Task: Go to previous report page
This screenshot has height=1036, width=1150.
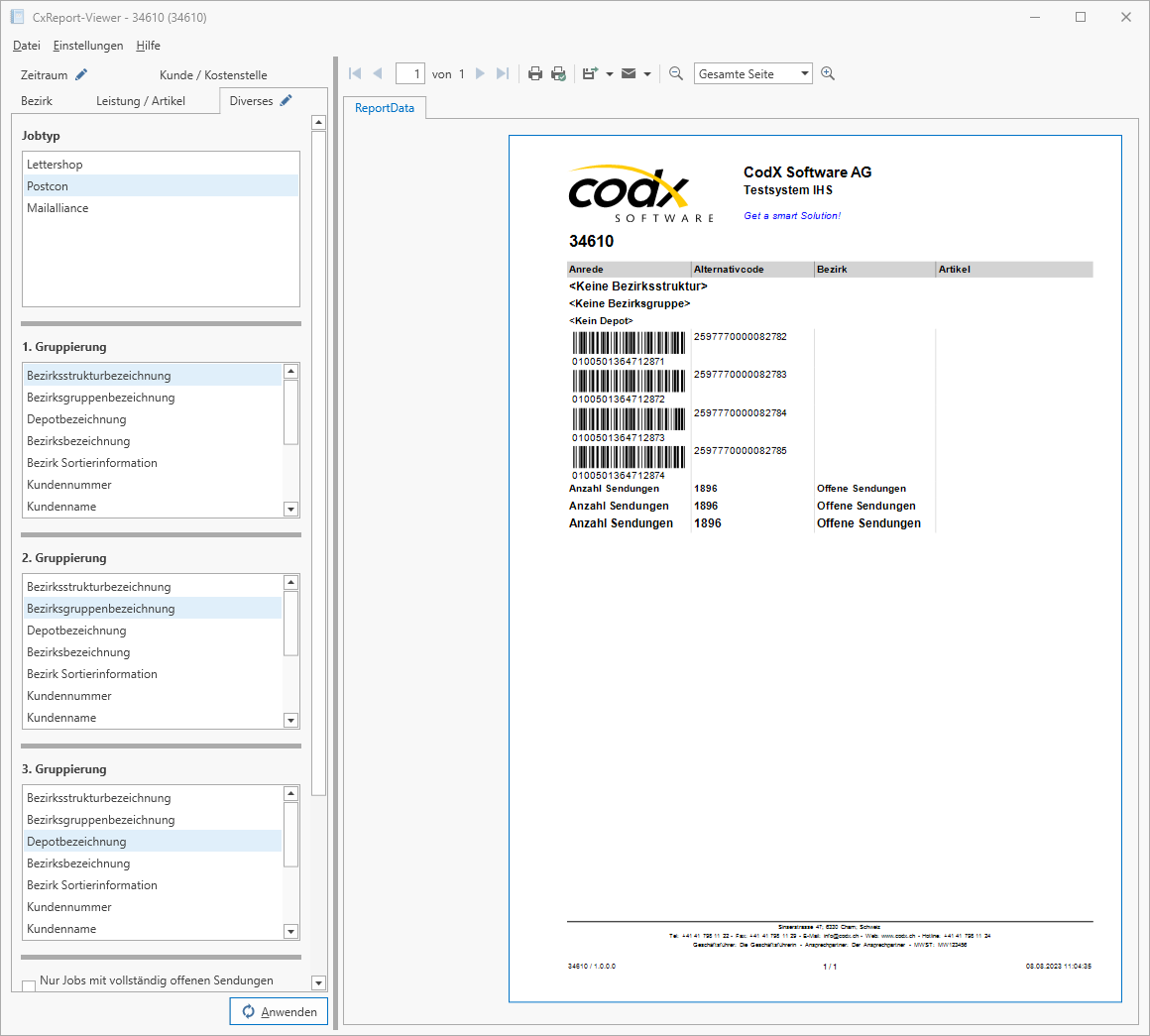Action: (x=378, y=73)
